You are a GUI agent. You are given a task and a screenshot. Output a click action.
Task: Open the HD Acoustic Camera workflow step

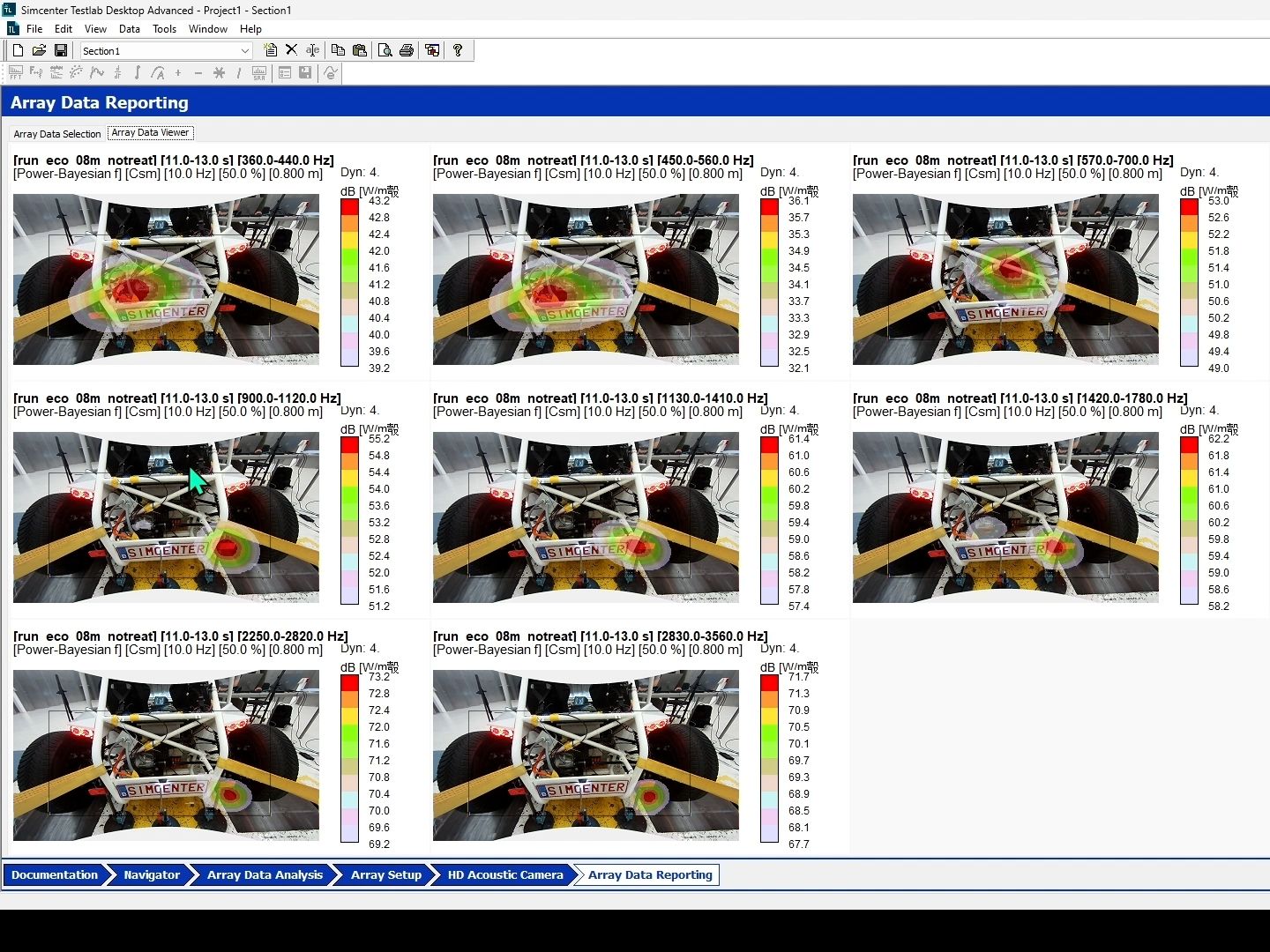coord(505,875)
